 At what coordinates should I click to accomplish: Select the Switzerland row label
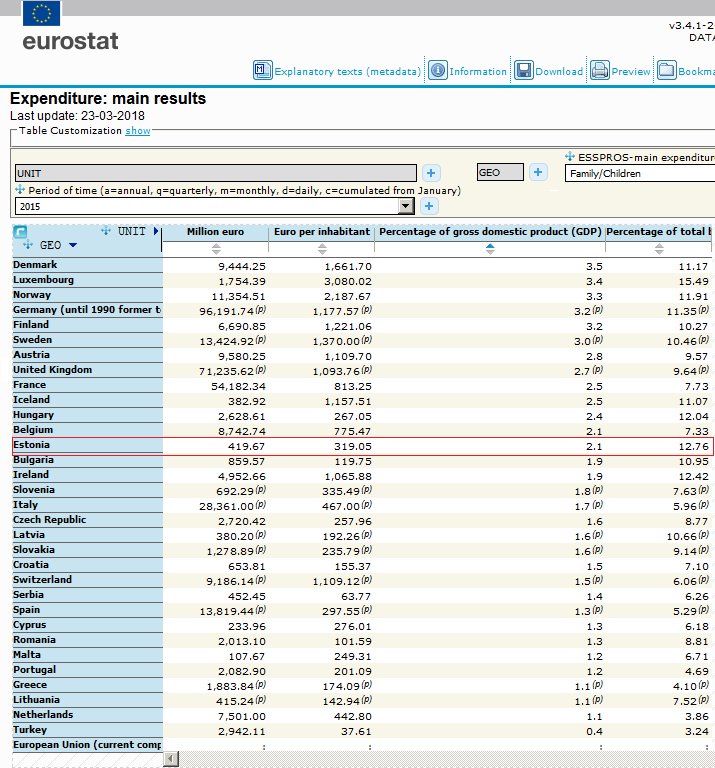(42, 580)
